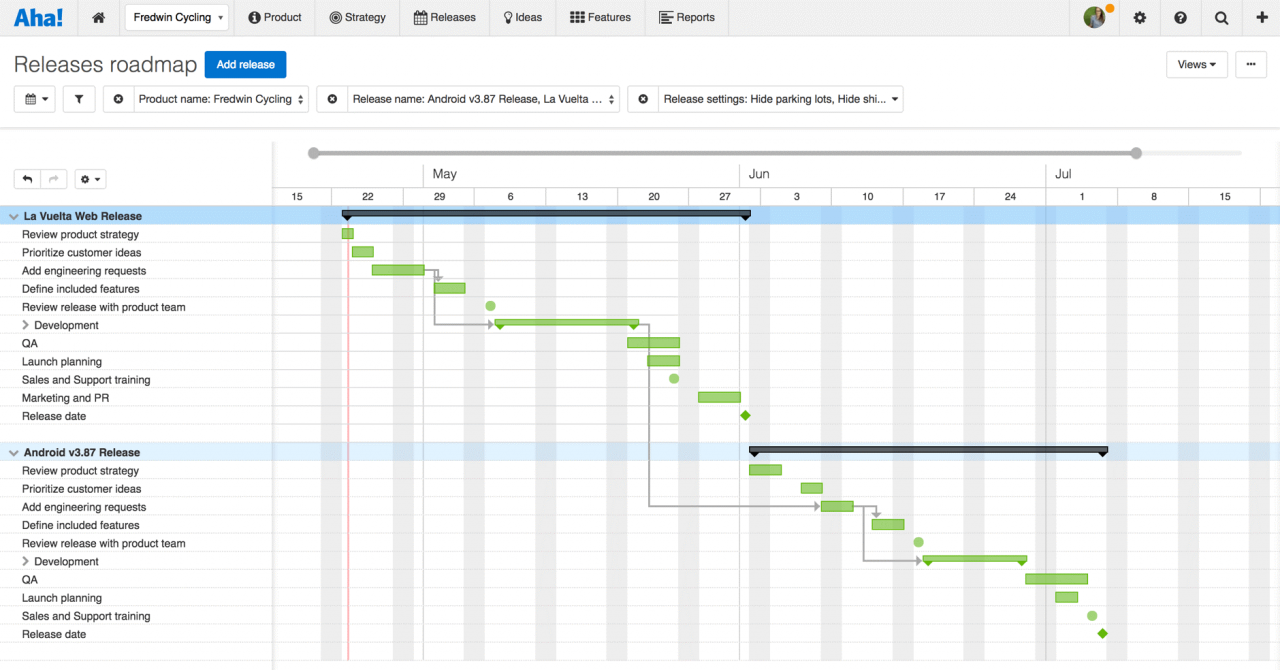1280x670 pixels.
Task: Click the Add release button
Action: click(x=245, y=64)
